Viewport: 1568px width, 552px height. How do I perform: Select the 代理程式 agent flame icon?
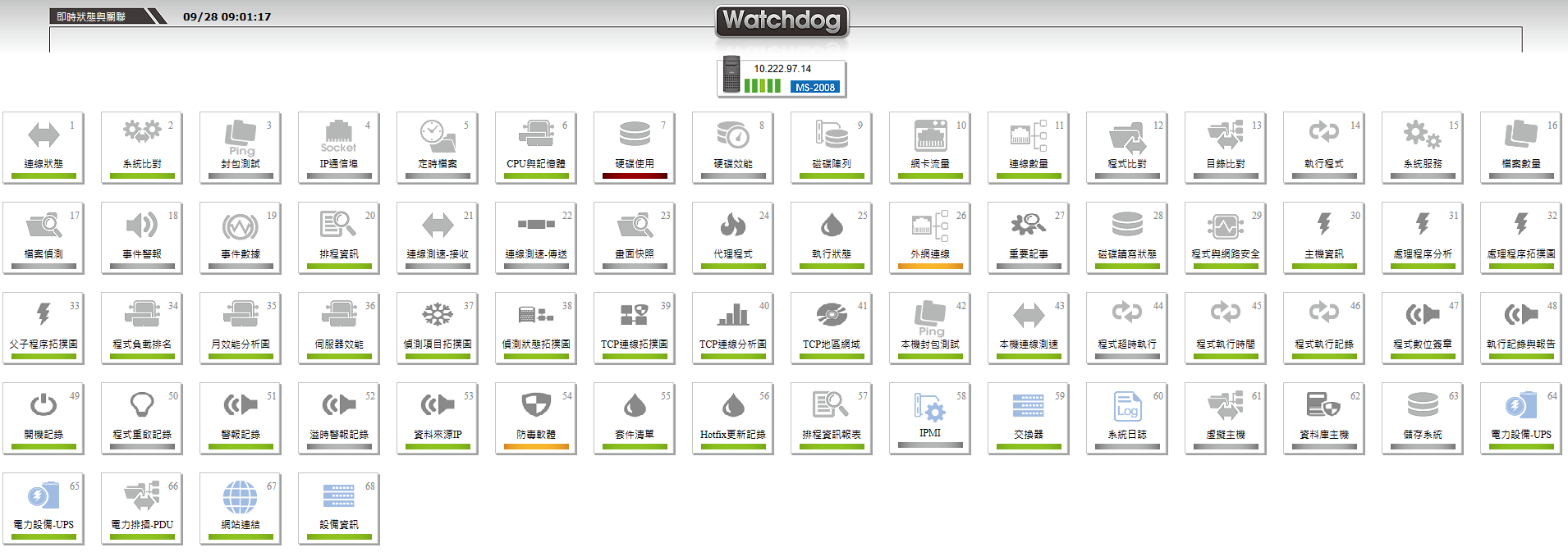tap(732, 225)
